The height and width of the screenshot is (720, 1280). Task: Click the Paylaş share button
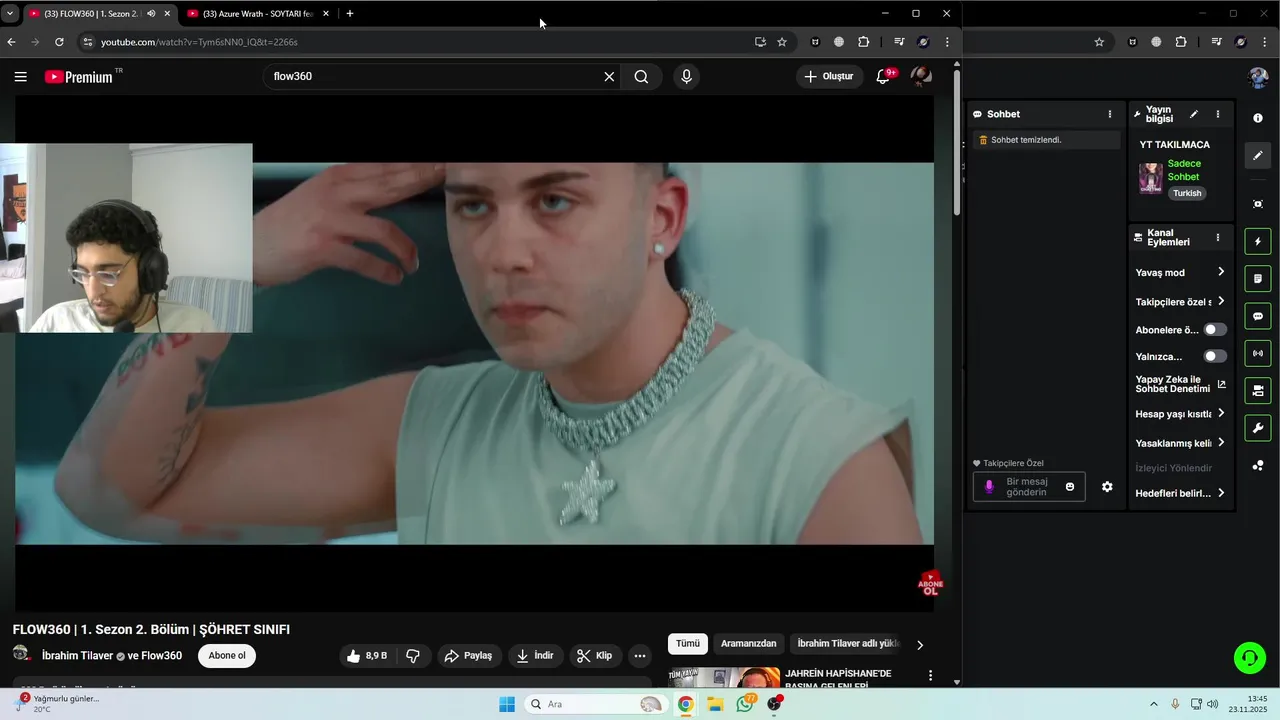coord(468,656)
